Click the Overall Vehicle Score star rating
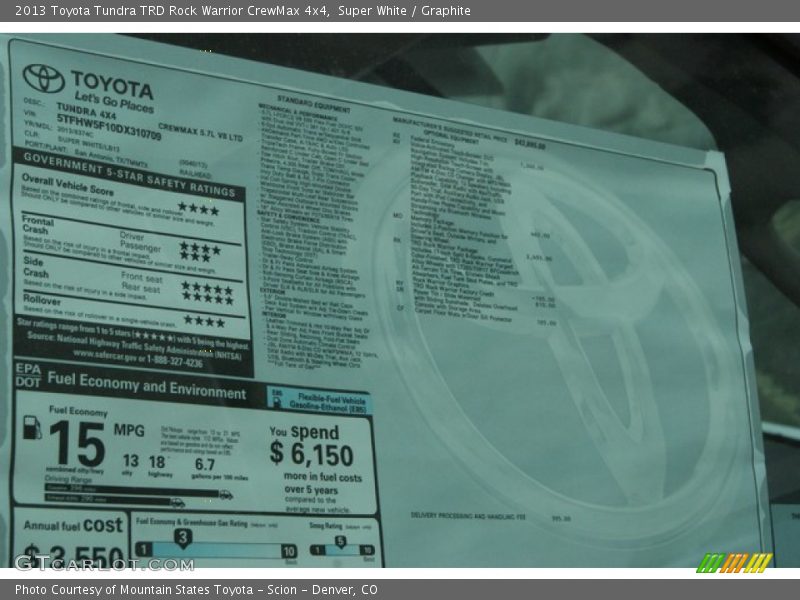 point(198,209)
